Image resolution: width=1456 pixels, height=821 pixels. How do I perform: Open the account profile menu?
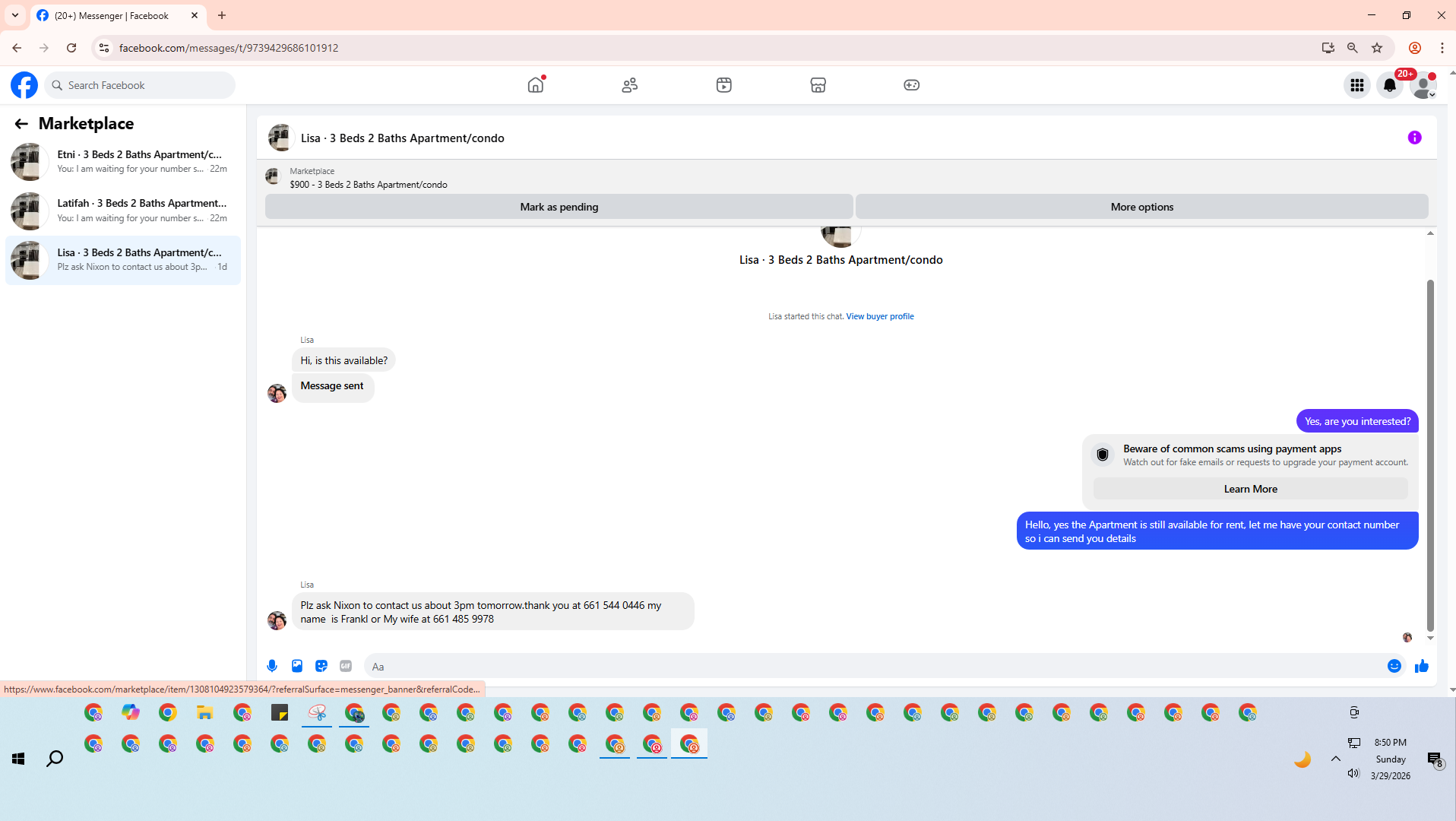[x=1423, y=85]
